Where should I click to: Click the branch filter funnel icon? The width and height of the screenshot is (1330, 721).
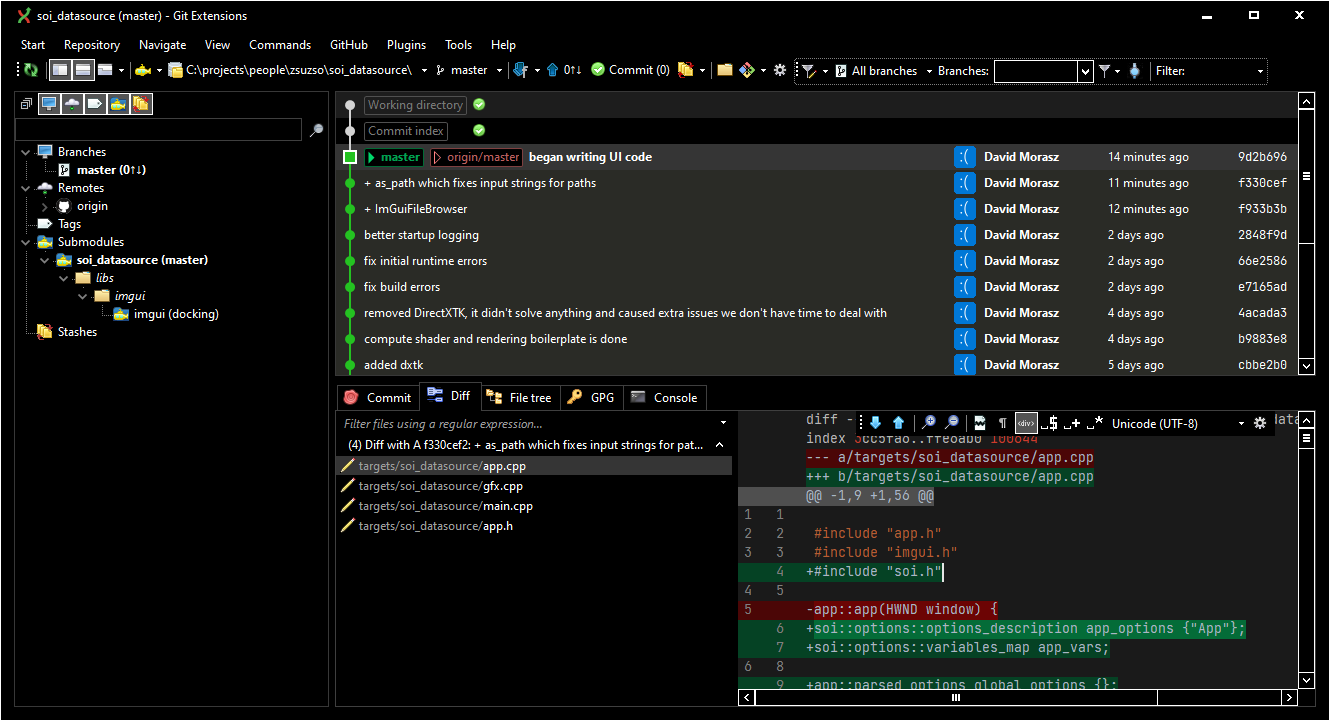coord(1104,70)
